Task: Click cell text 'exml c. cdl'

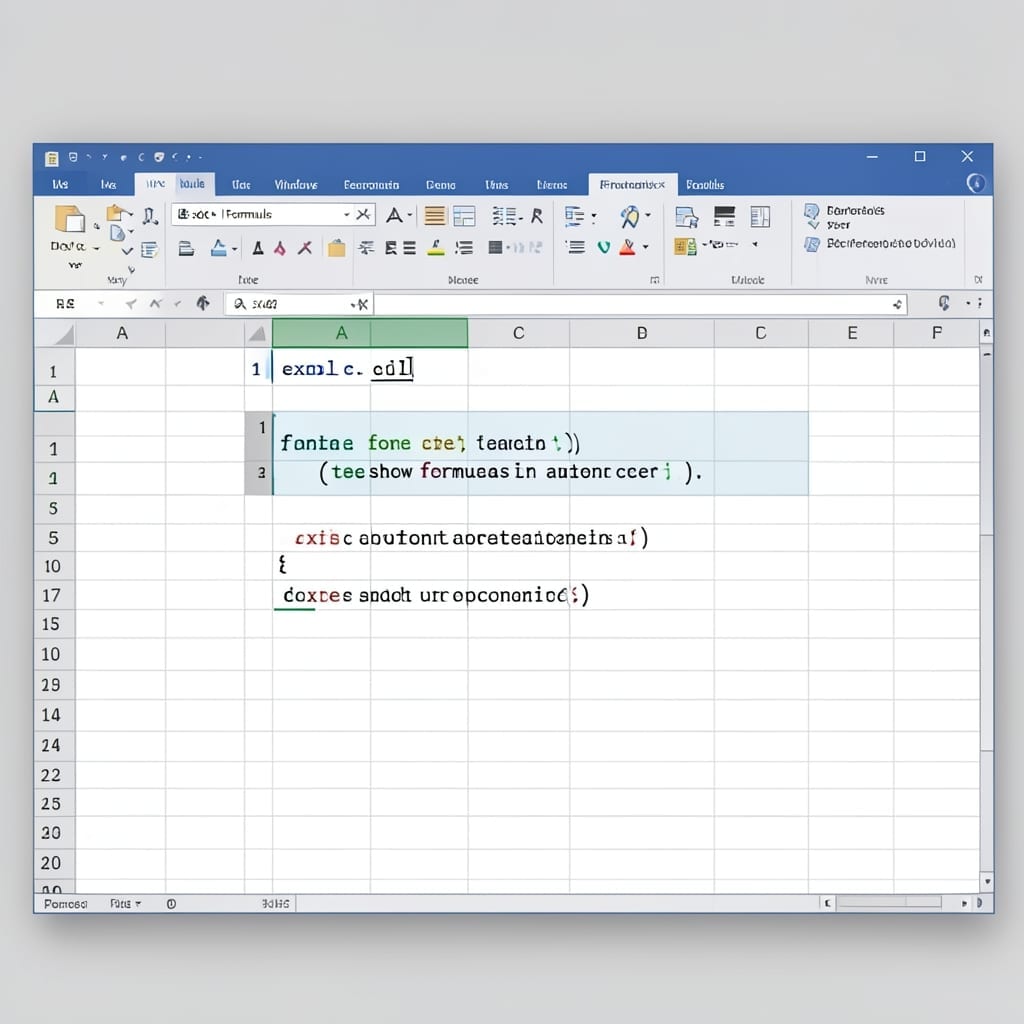Action: pos(347,369)
